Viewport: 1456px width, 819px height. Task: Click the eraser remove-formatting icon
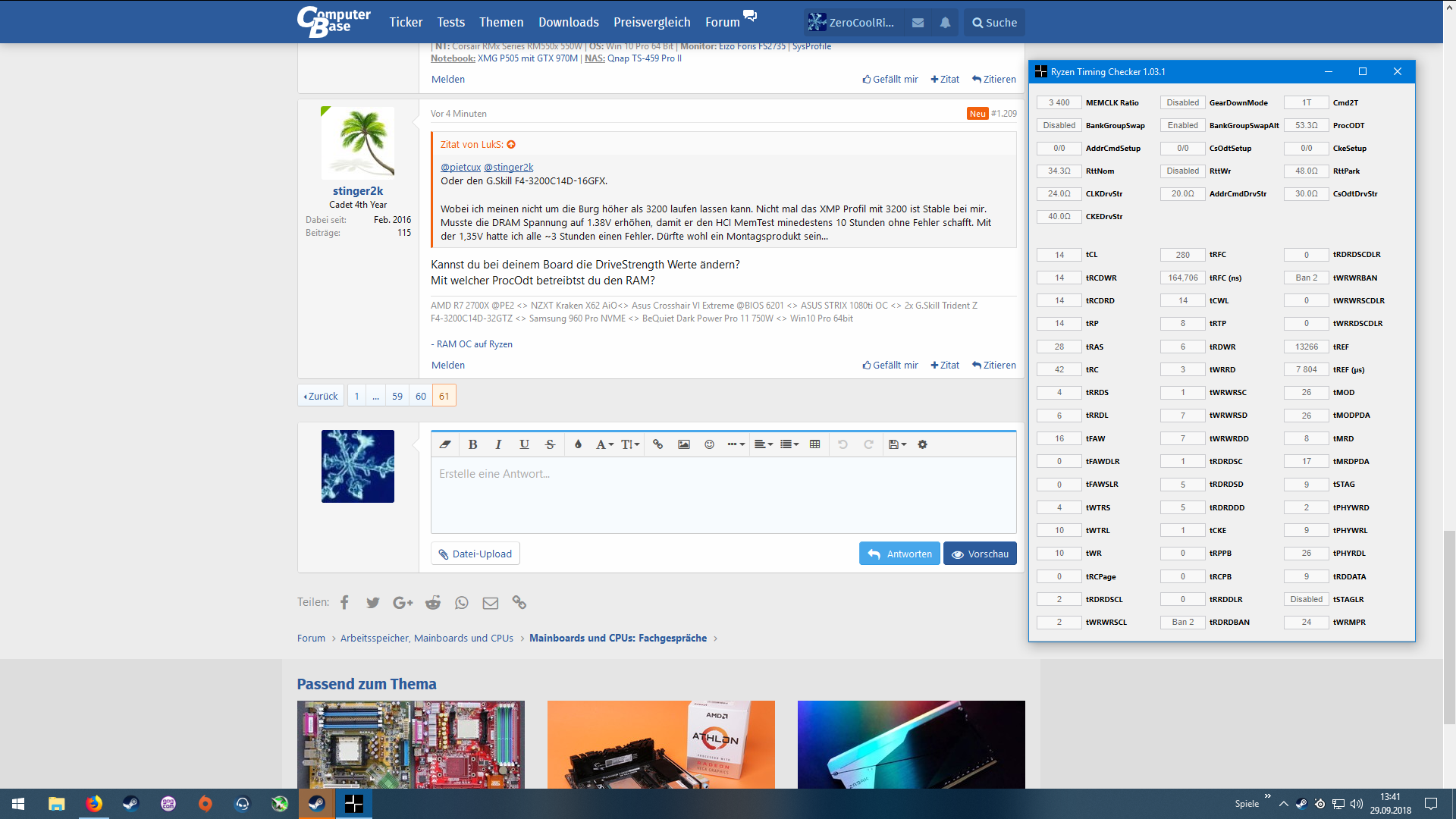pos(445,444)
